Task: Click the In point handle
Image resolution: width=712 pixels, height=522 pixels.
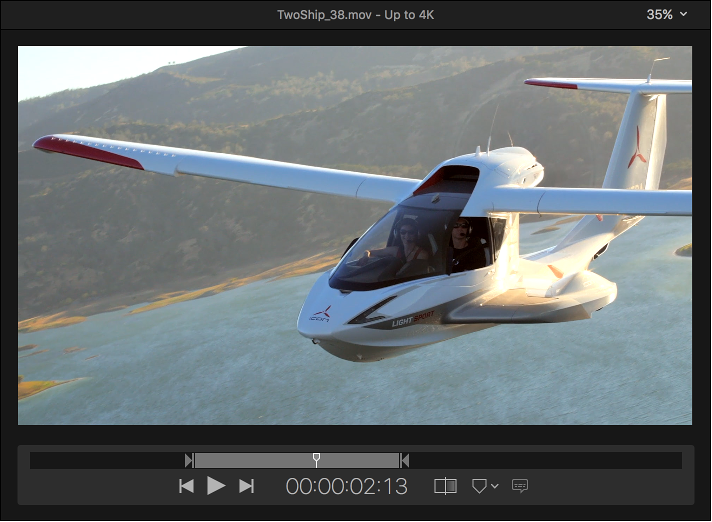Action: [x=189, y=461]
